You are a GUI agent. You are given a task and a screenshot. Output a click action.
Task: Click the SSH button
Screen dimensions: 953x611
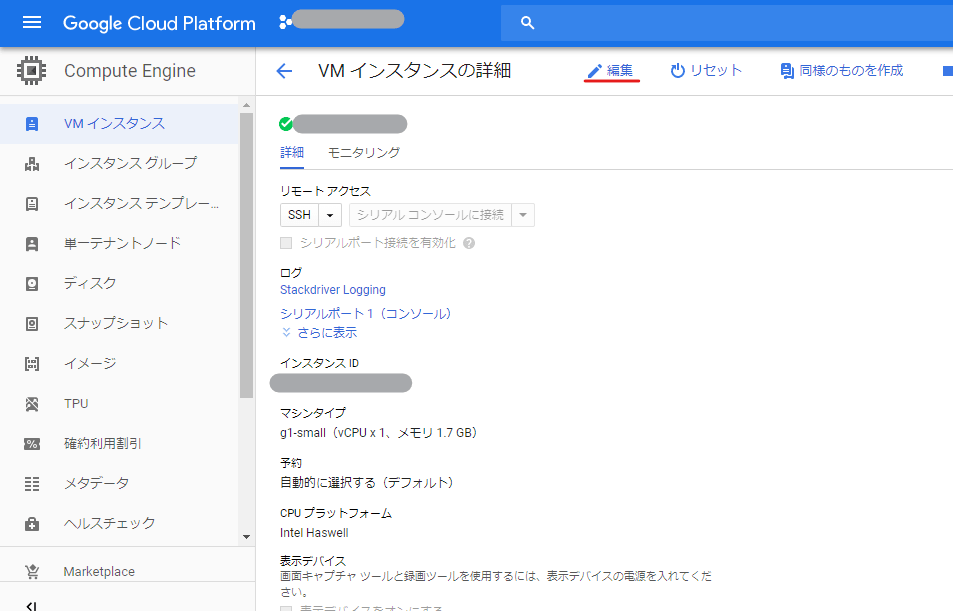pyautogui.click(x=299, y=215)
